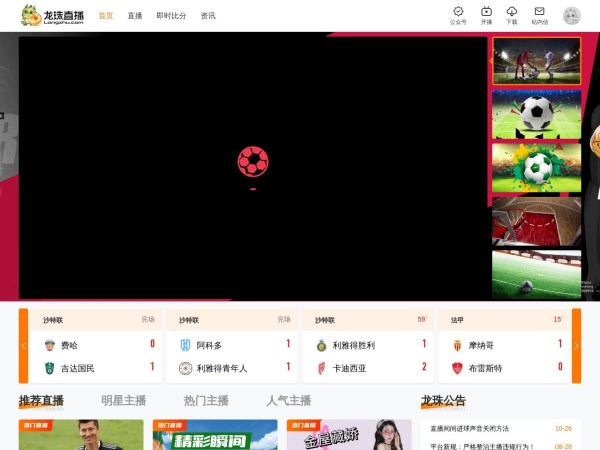The width and height of the screenshot is (600, 450).
Task: Go to 首页 in the top navigation
Action: tap(106, 16)
